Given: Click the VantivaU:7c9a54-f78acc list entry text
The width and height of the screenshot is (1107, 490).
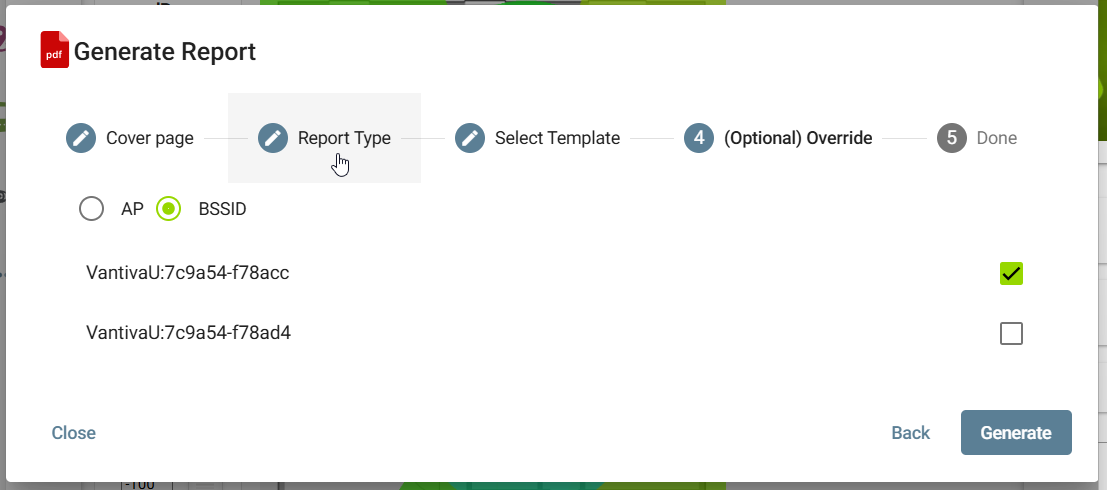Looking at the screenshot, I should point(188,272).
